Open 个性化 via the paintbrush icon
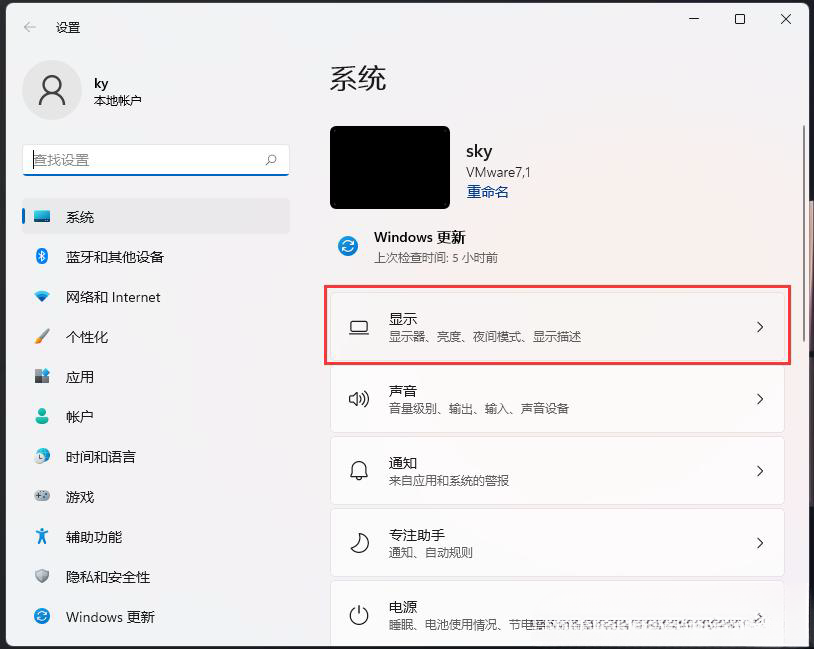This screenshot has width=814, height=649. pos(41,337)
